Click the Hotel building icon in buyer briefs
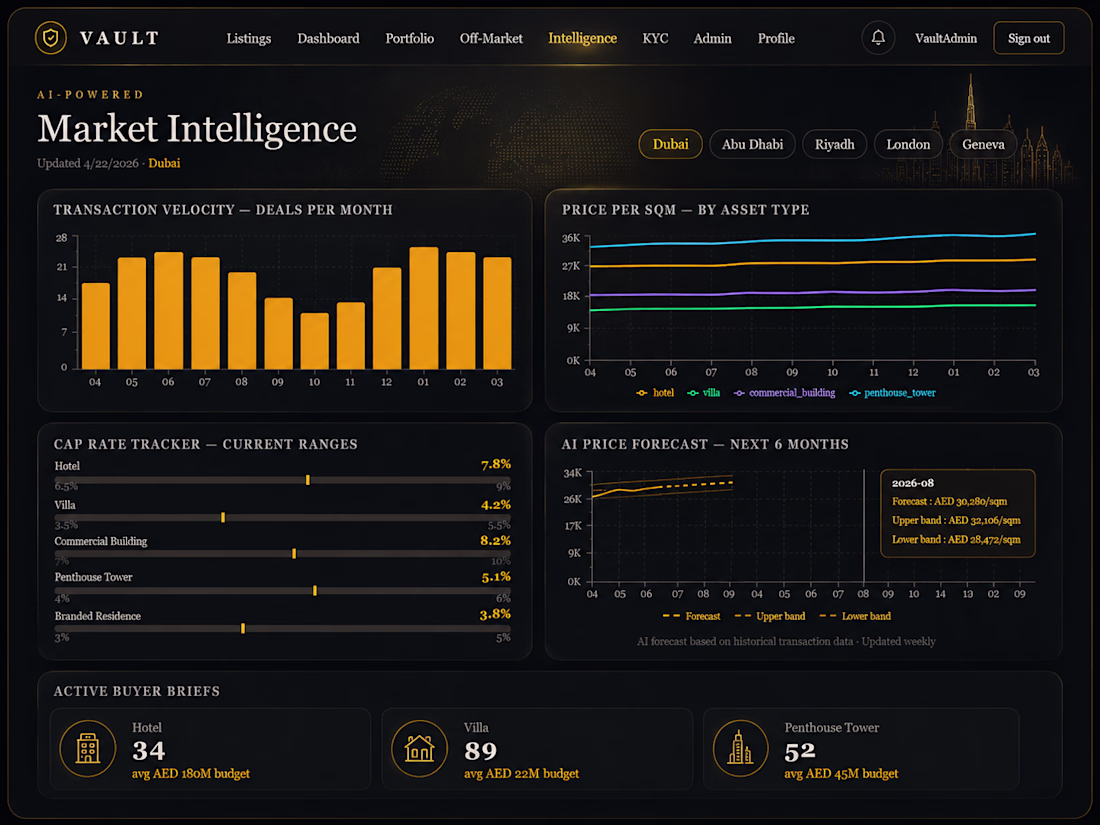 (x=88, y=749)
